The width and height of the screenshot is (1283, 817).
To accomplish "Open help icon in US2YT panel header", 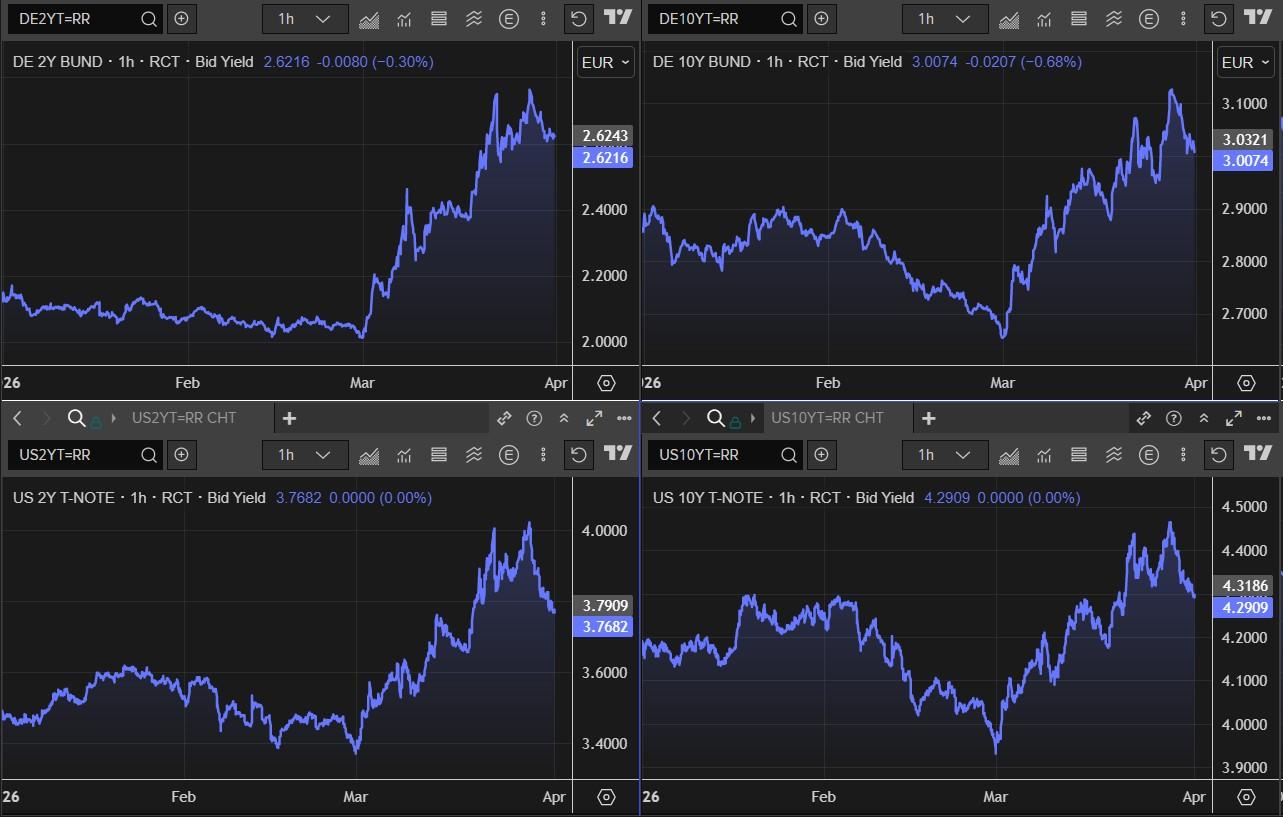I will pyautogui.click(x=534, y=418).
